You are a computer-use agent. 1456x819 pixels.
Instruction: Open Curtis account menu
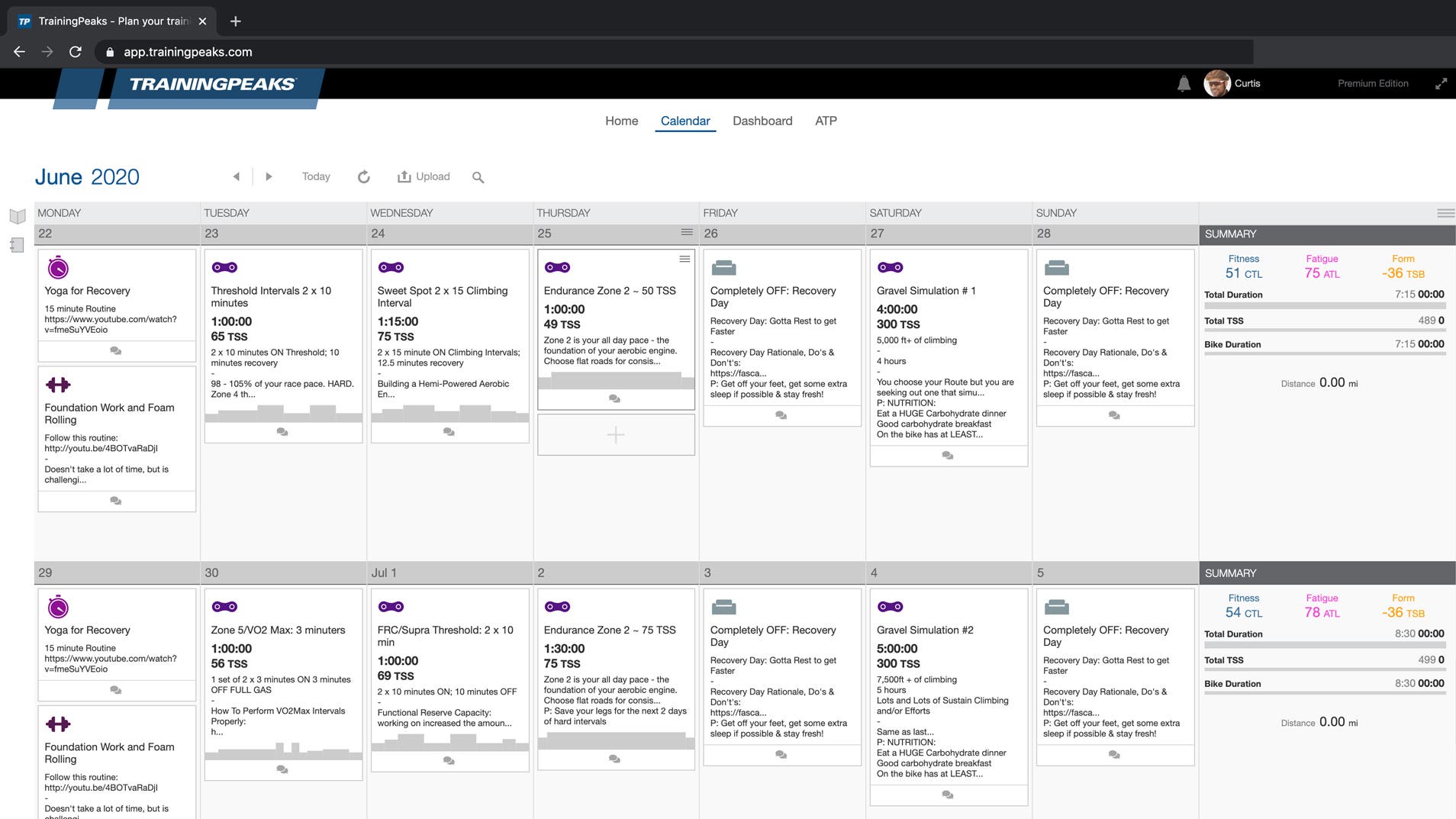[1232, 83]
